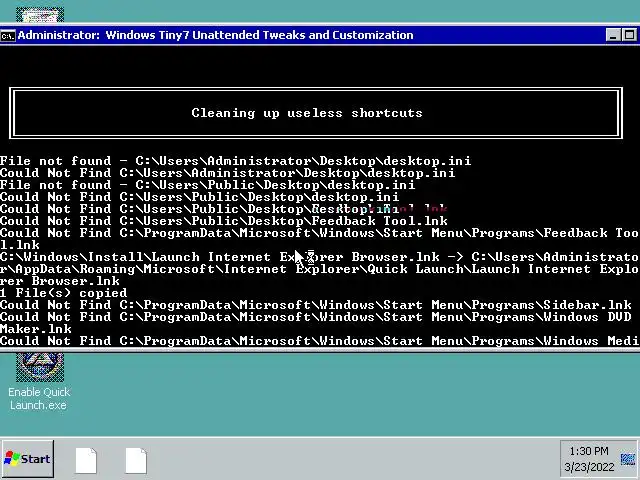Click the command prompt window system icon

[8, 36]
